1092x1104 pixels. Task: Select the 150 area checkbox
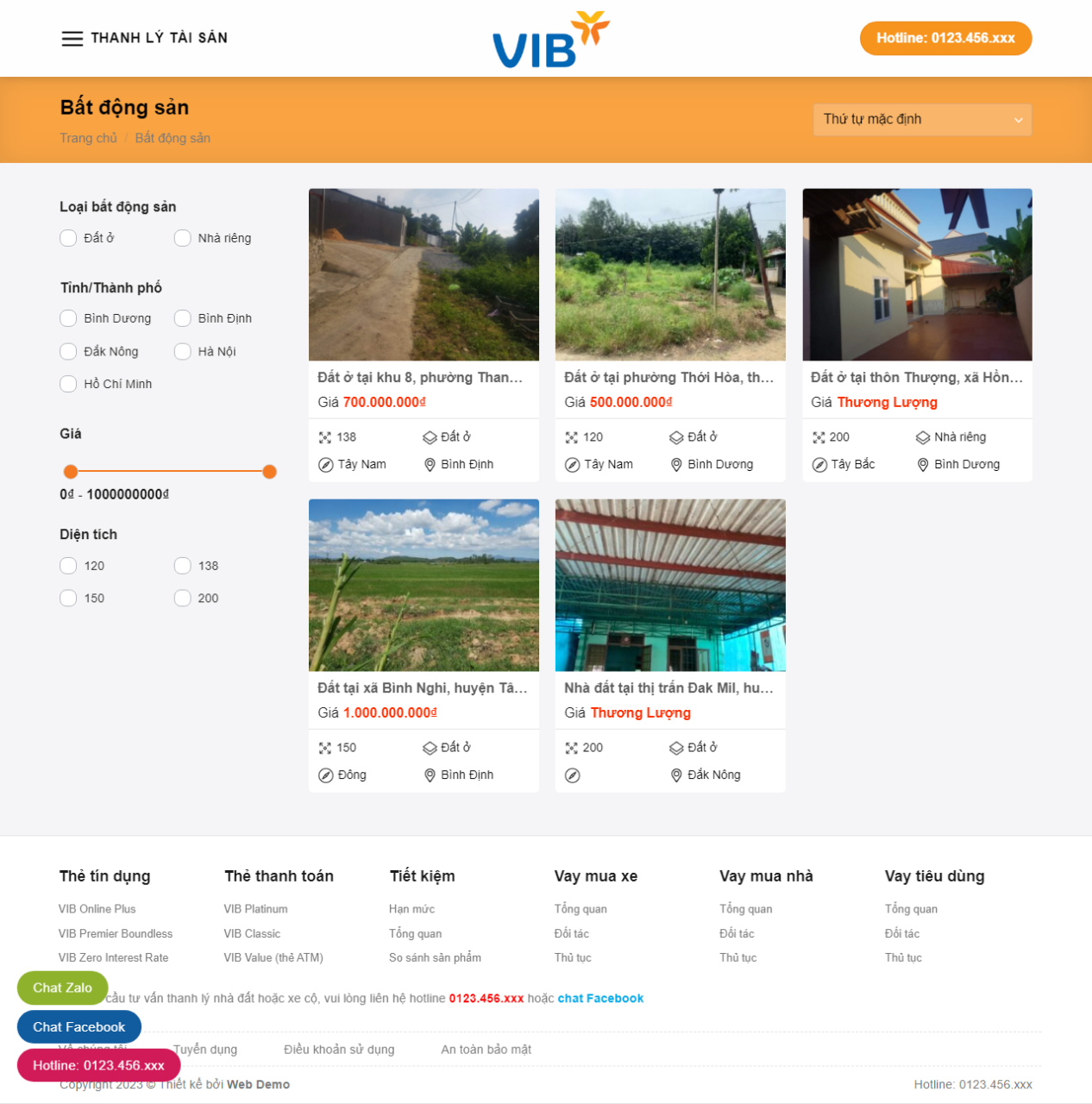click(68, 598)
